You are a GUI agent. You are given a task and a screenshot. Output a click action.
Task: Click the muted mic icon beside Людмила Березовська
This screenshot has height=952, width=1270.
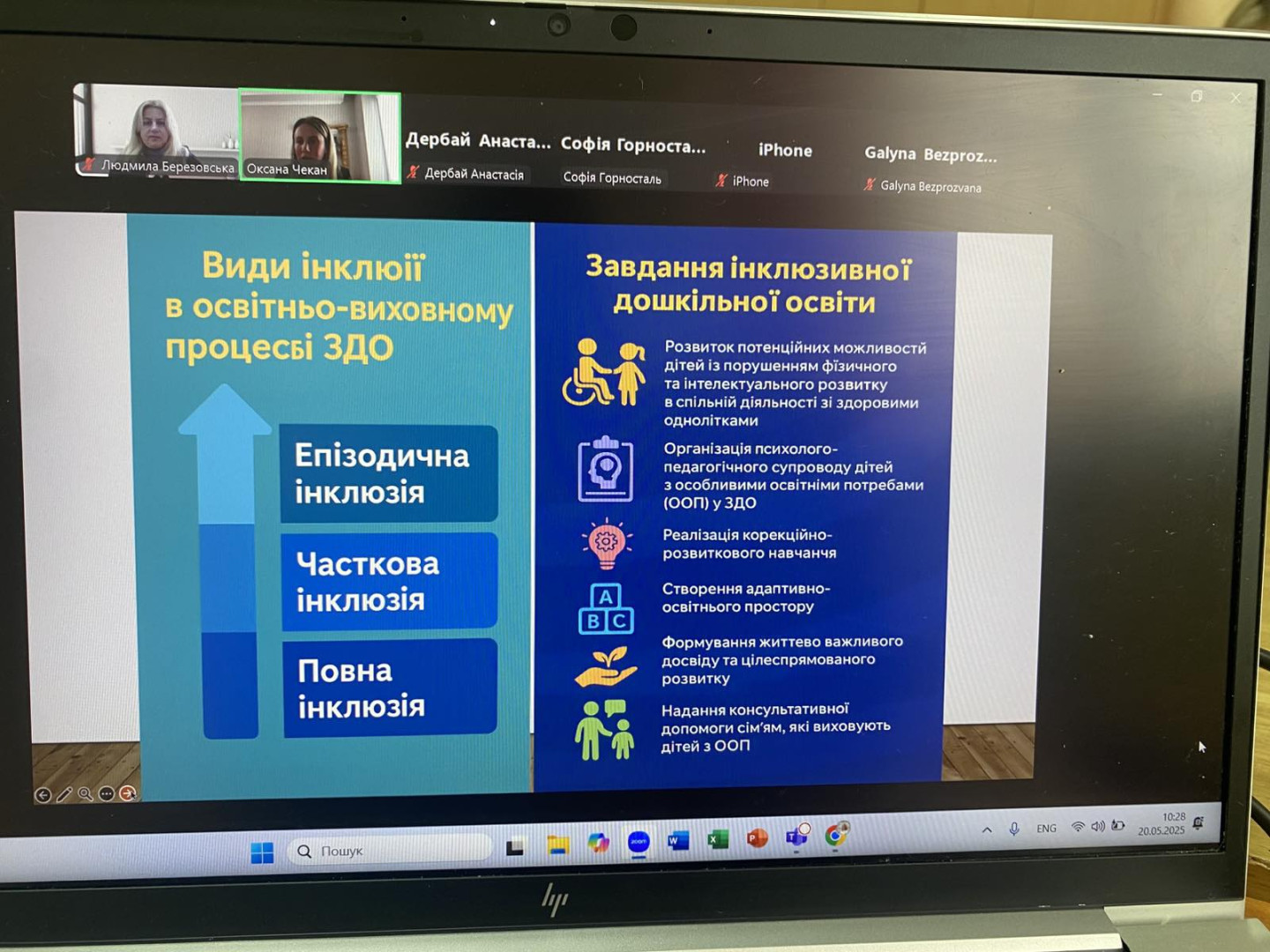pos(89,164)
